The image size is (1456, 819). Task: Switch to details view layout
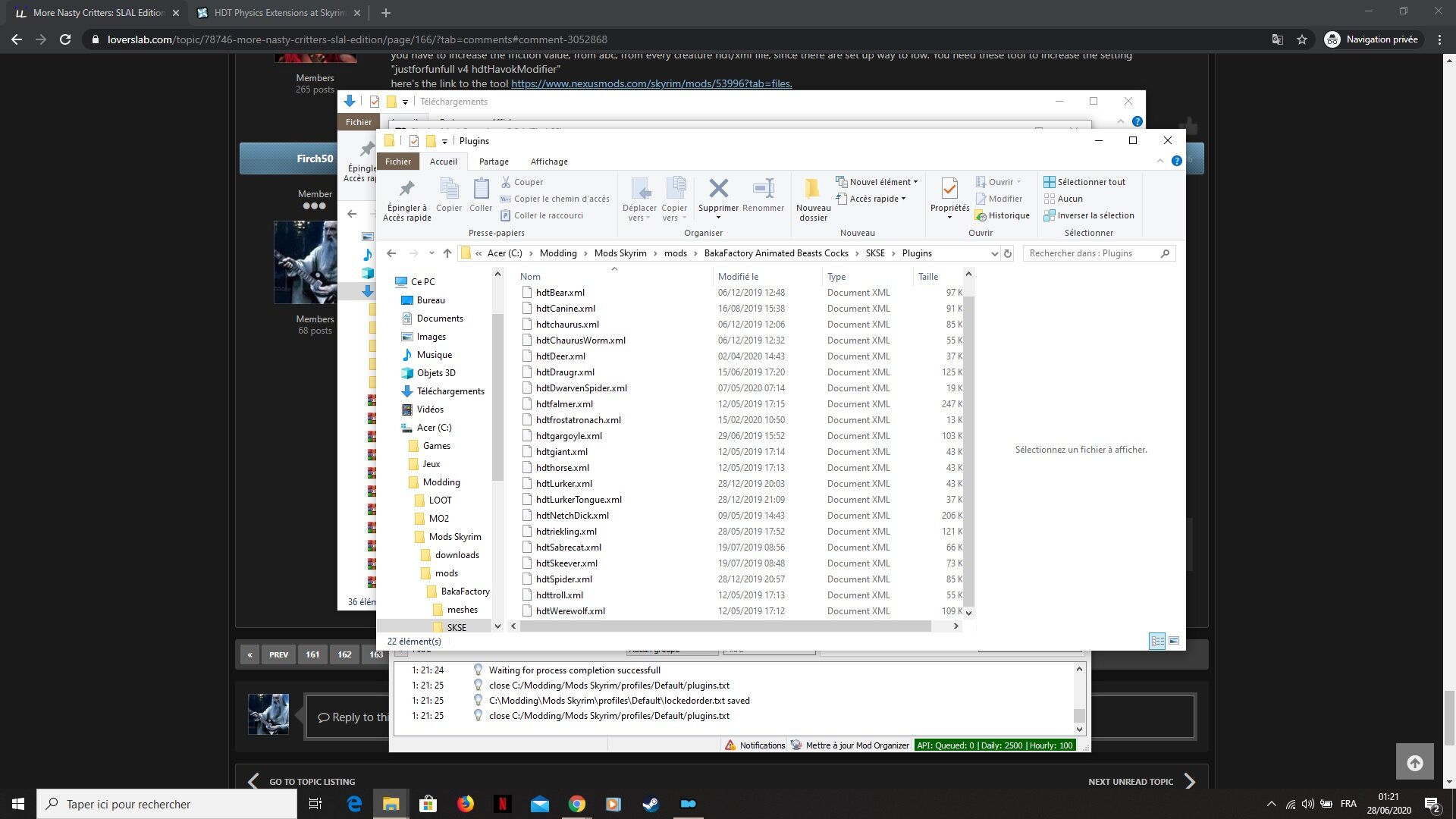click(1157, 642)
